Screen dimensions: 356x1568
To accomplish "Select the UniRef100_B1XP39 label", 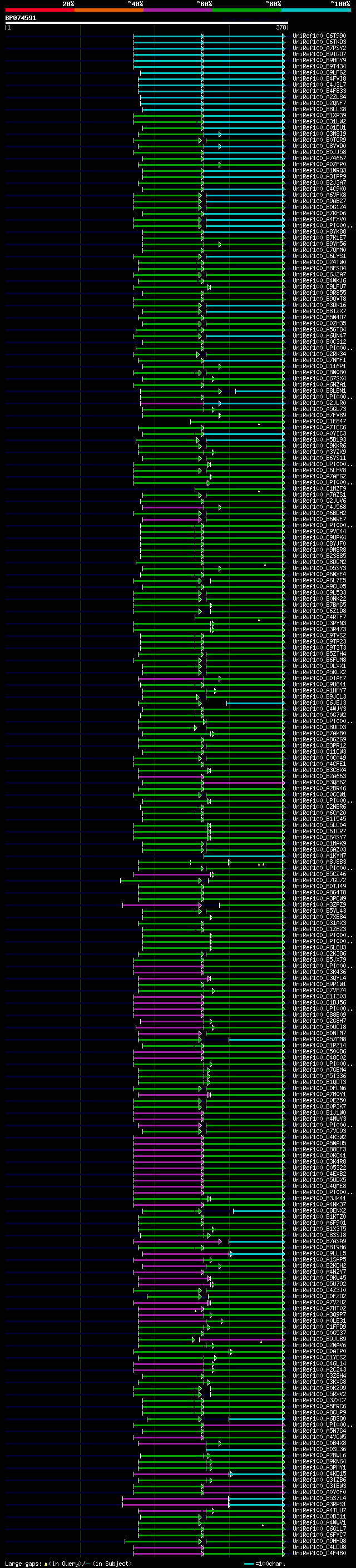I will click(x=319, y=115).
